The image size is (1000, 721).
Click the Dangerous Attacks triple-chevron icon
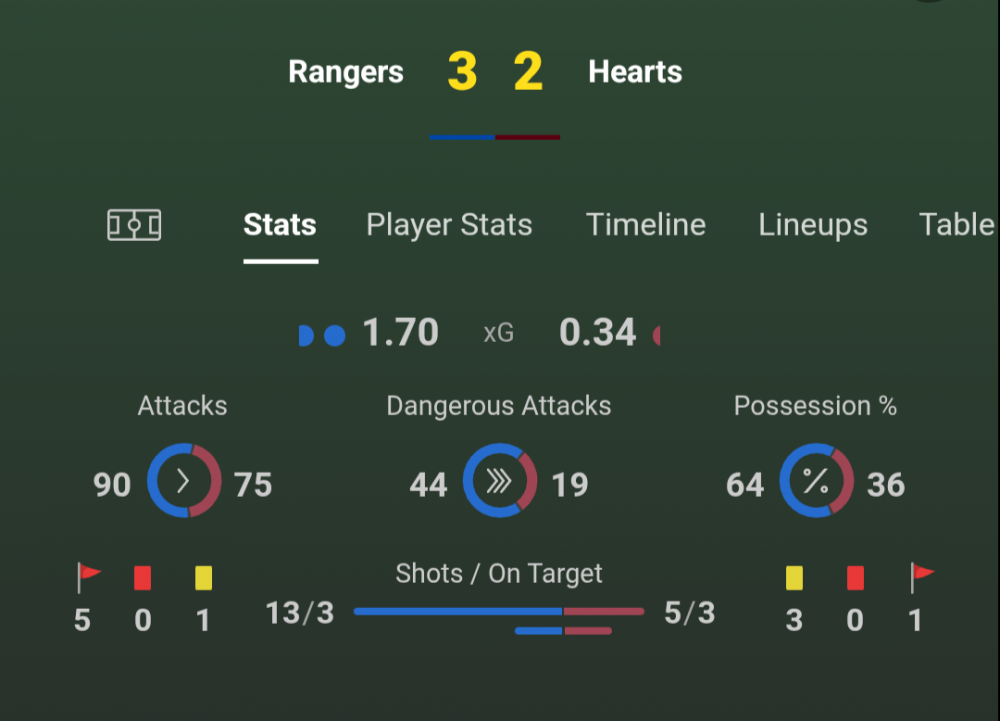coord(499,481)
